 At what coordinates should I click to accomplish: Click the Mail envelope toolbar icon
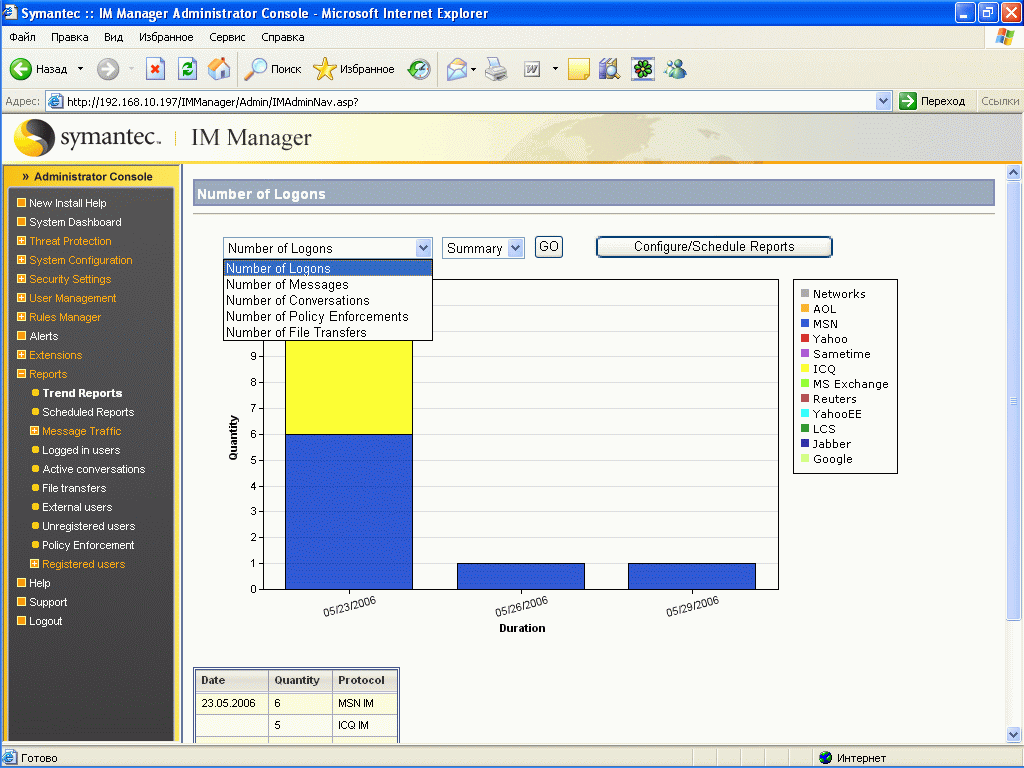click(456, 69)
